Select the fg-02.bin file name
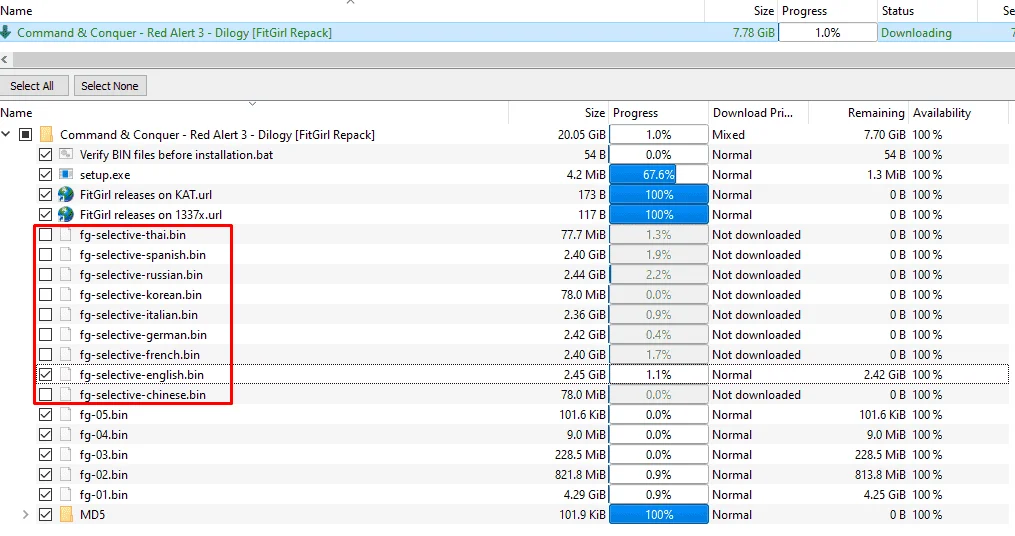The image size is (1015, 536). 104,475
